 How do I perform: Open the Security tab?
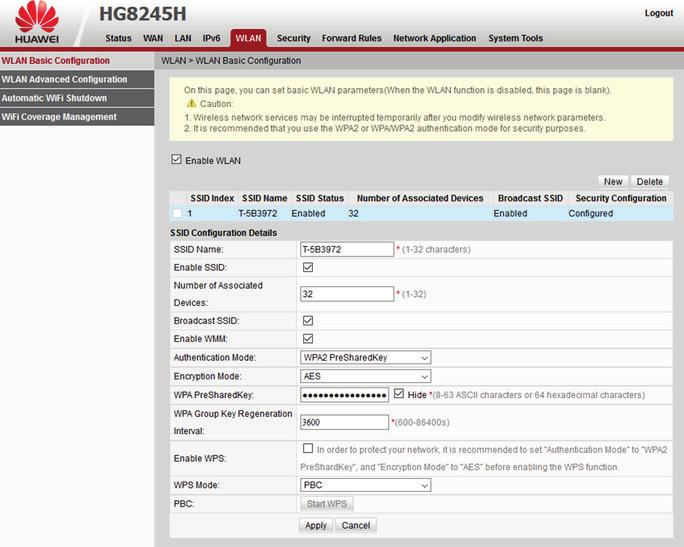pos(294,38)
